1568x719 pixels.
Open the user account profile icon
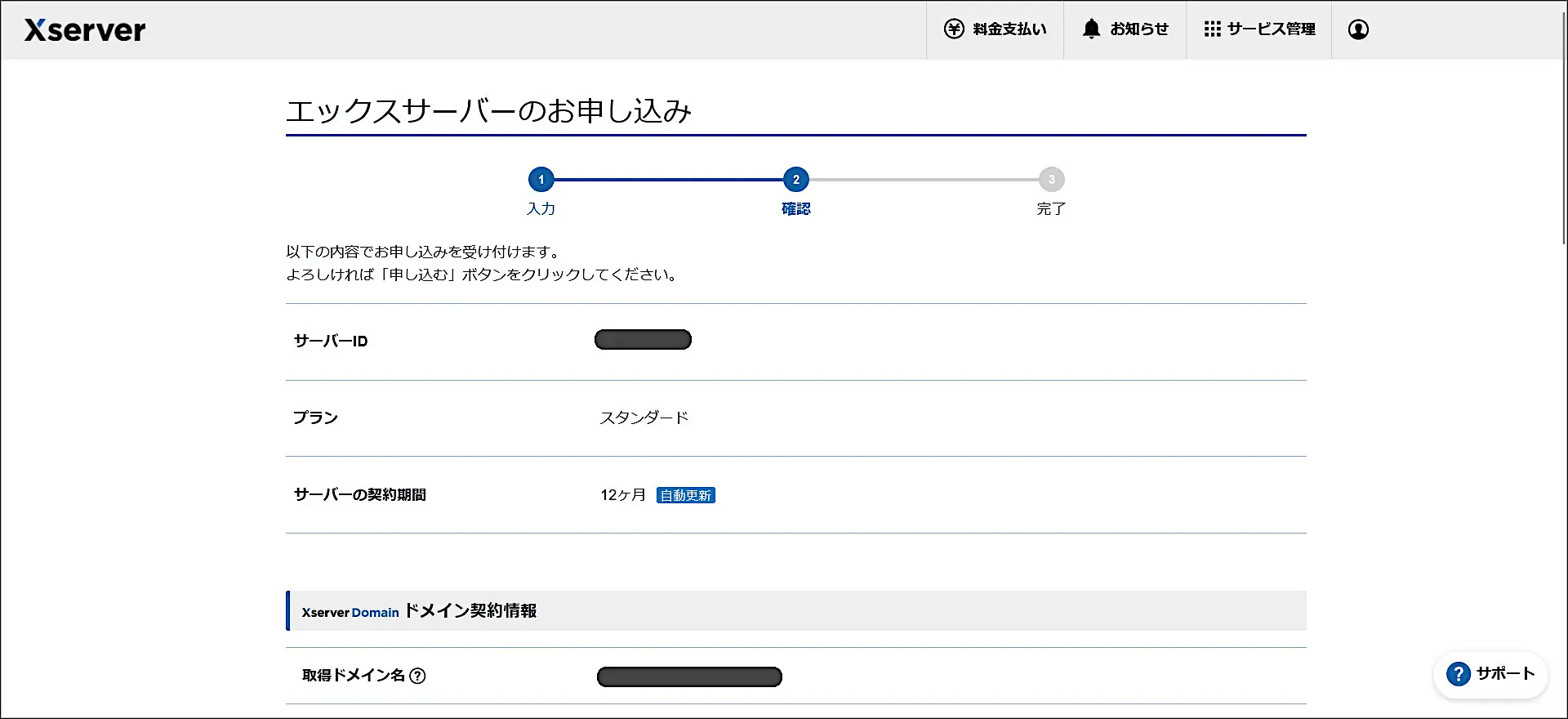pyautogui.click(x=1358, y=29)
